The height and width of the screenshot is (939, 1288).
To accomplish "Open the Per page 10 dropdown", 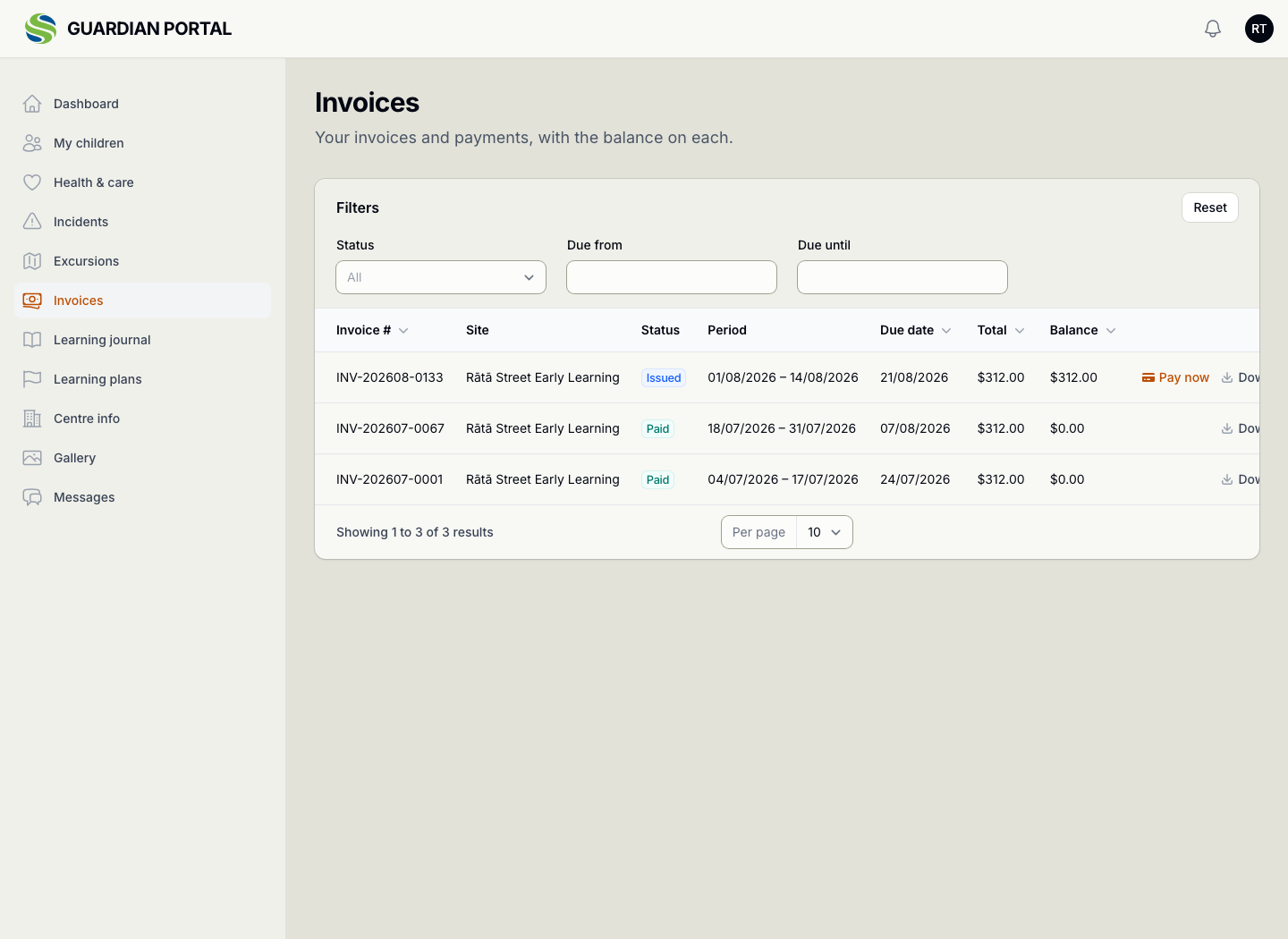I will coord(824,532).
